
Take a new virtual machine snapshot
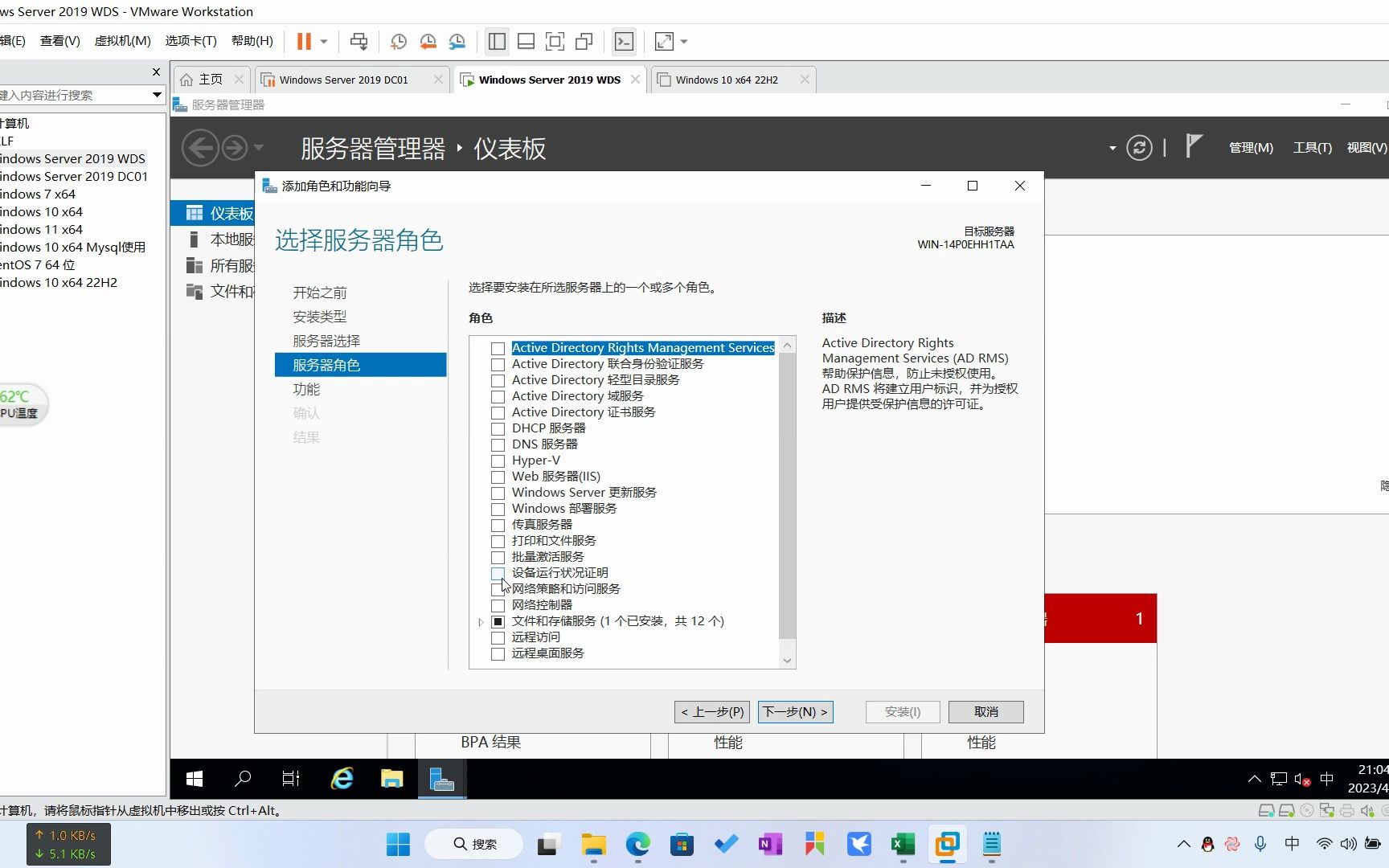[x=398, y=41]
